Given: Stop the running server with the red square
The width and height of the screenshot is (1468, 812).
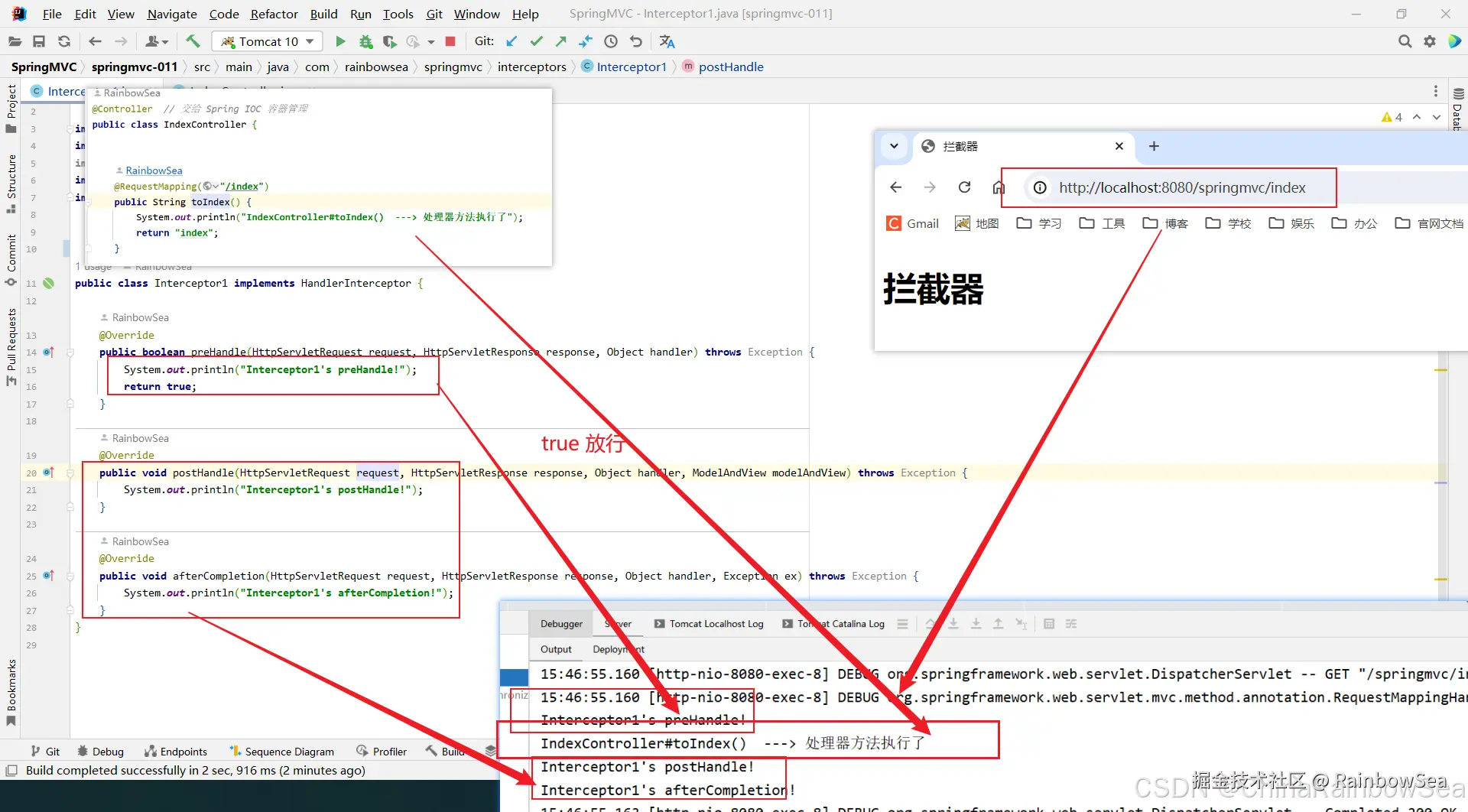Looking at the screenshot, I should (450, 41).
